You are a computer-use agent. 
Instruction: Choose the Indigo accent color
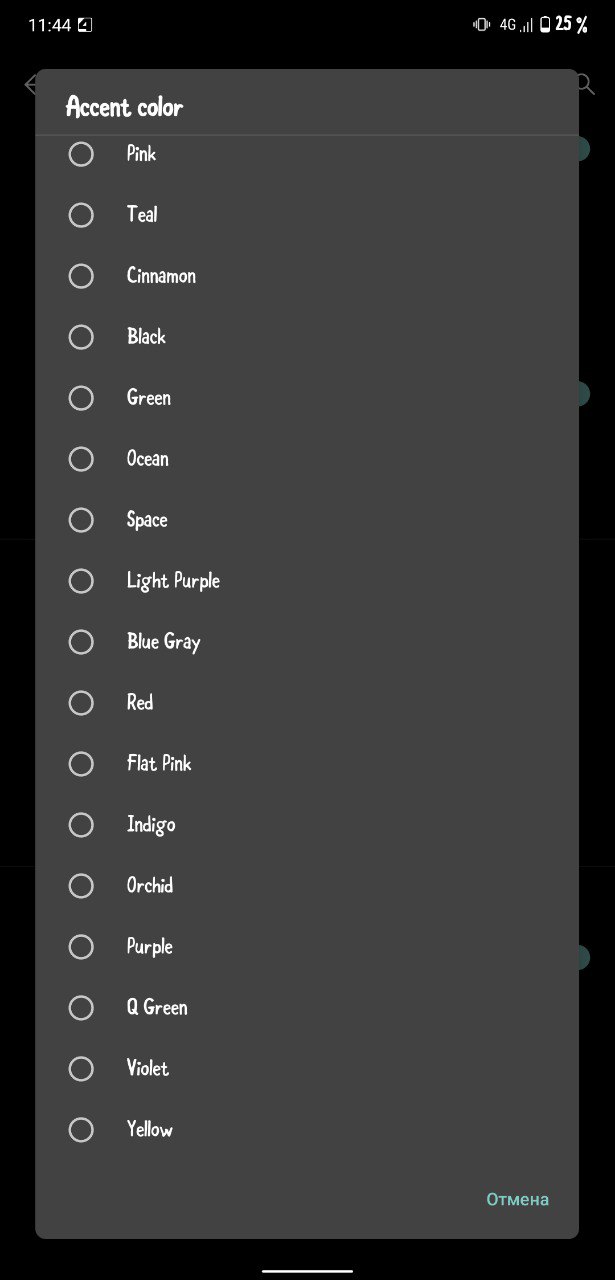(307, 825)
